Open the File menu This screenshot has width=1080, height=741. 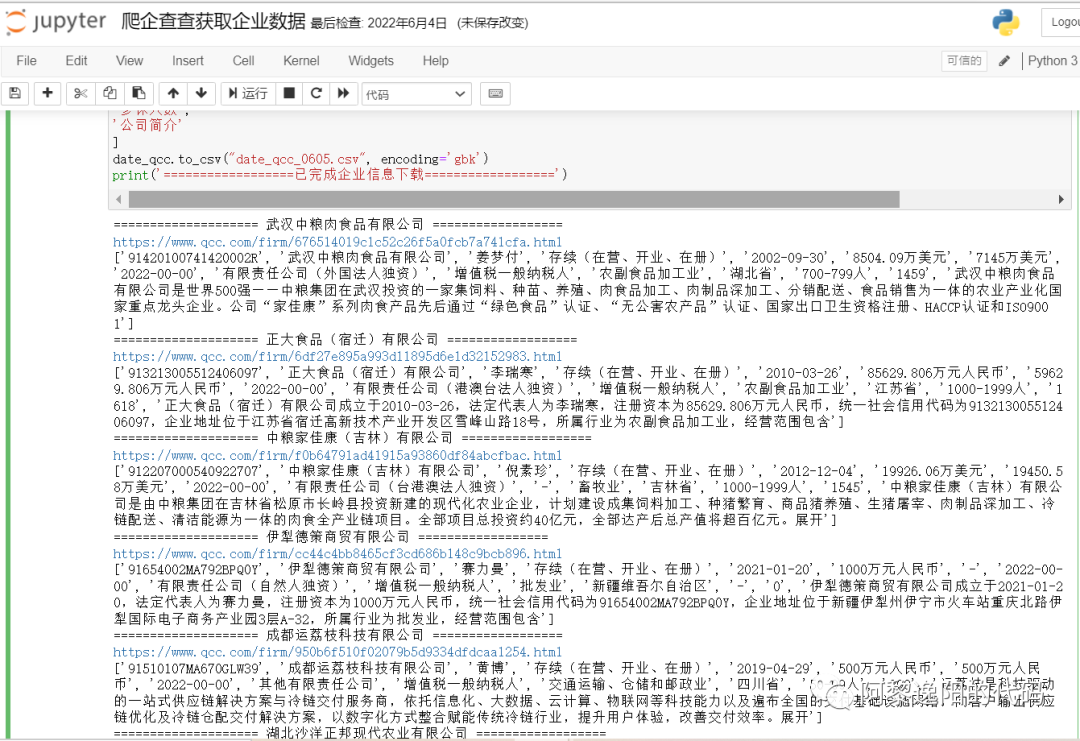[26, 61]
